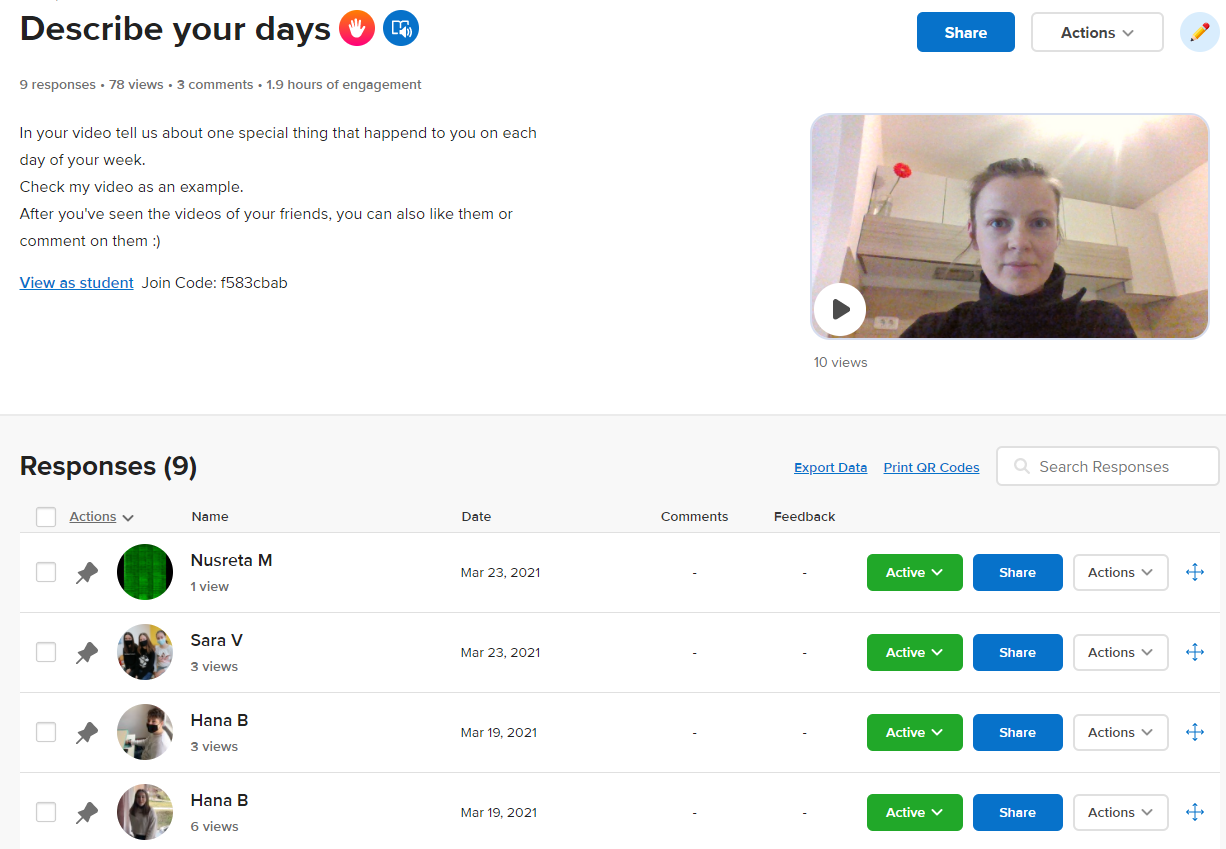Open the Actions menu for Nusreta M
This screenshot has width=1226, height=849.
tap(1121, 572)
